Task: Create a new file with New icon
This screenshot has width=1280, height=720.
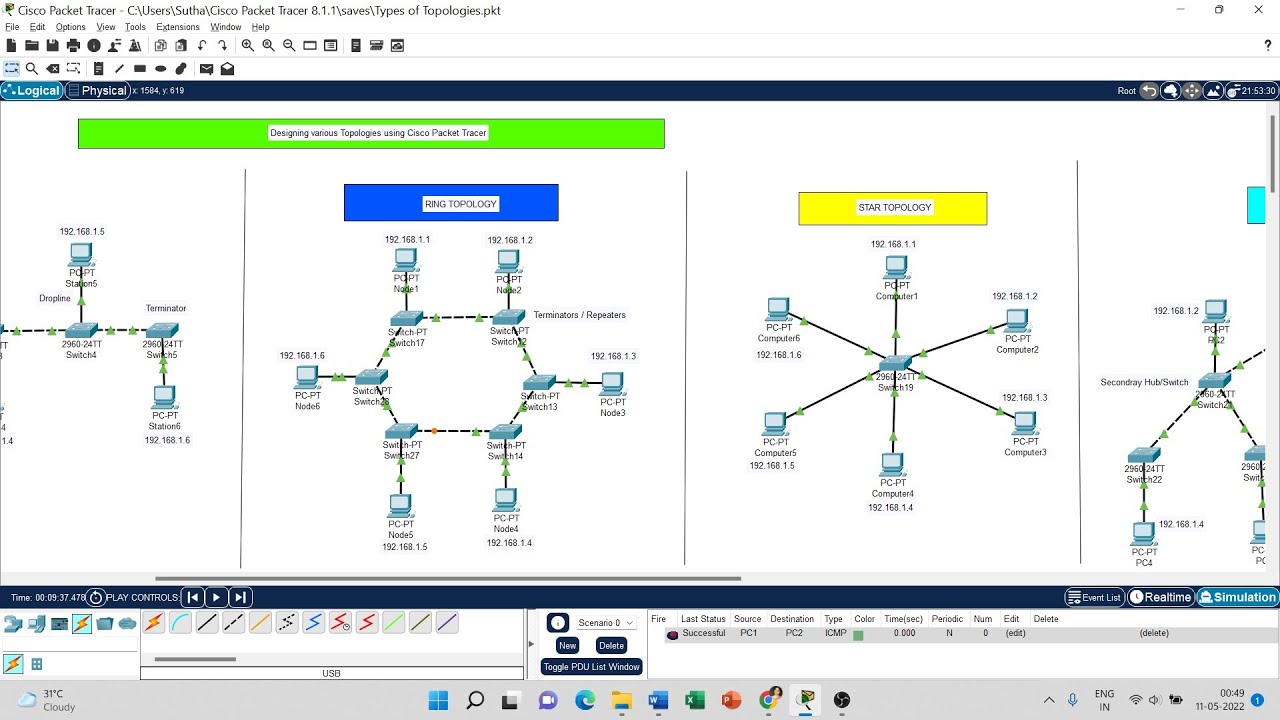Action: (12, 45)
